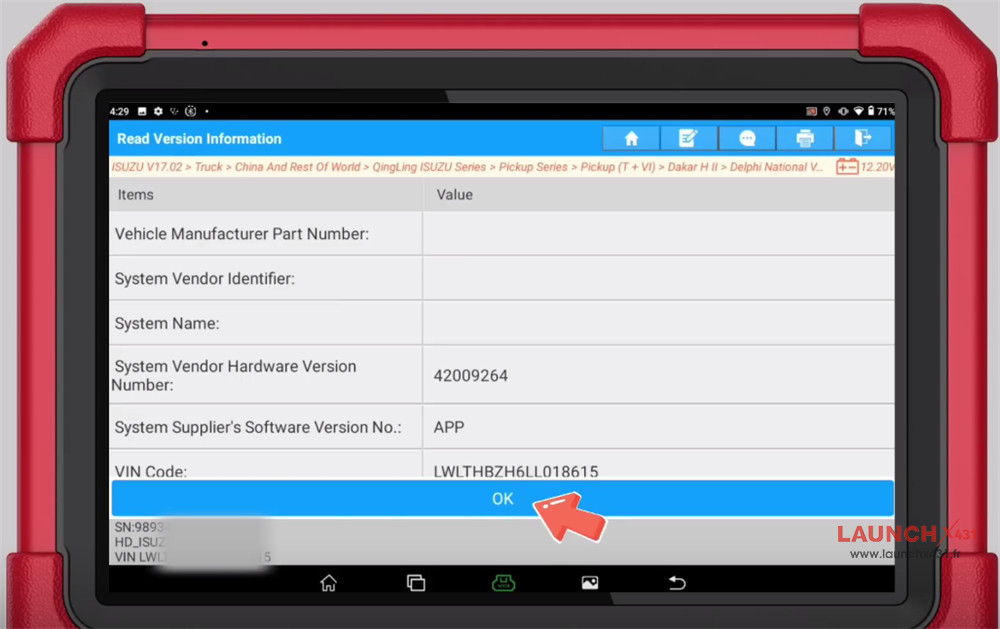Confirm with the OK button

(503, 498)
